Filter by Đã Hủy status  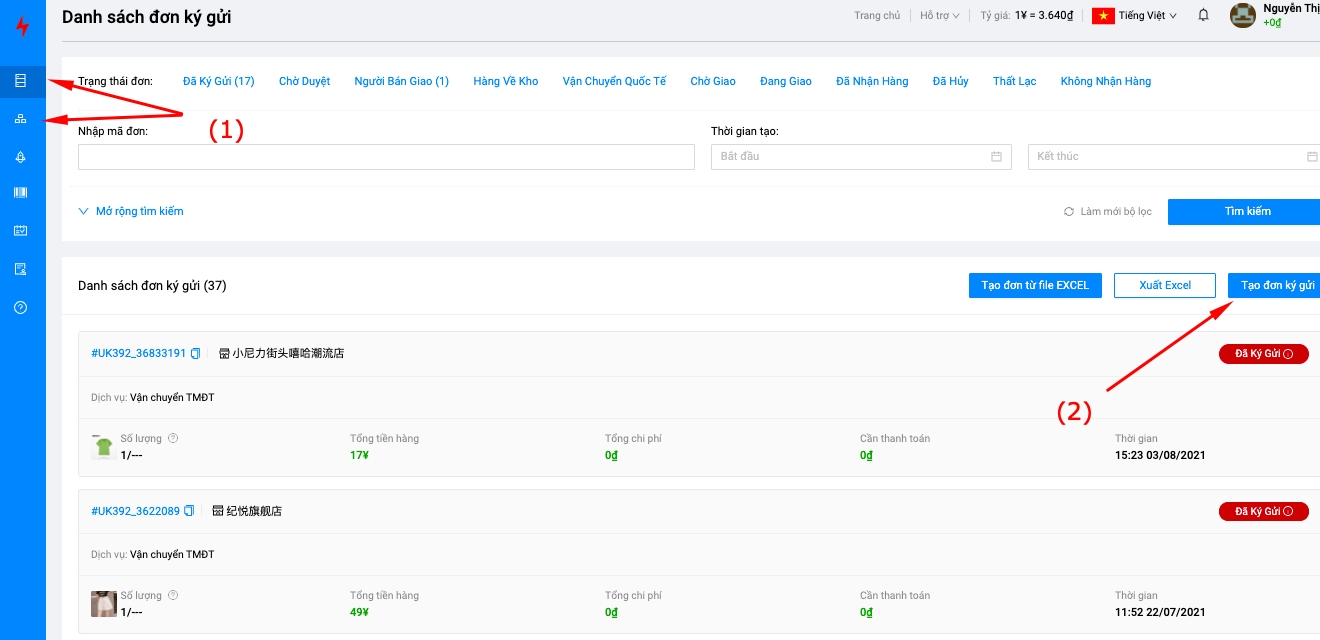pyautogui.click(x=950, y=81)
